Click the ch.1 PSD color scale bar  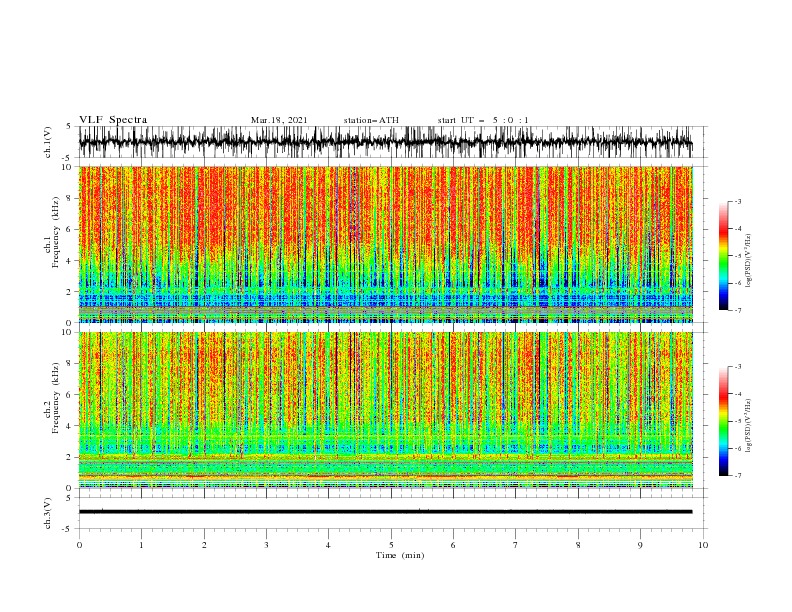[x=723, y=256]
